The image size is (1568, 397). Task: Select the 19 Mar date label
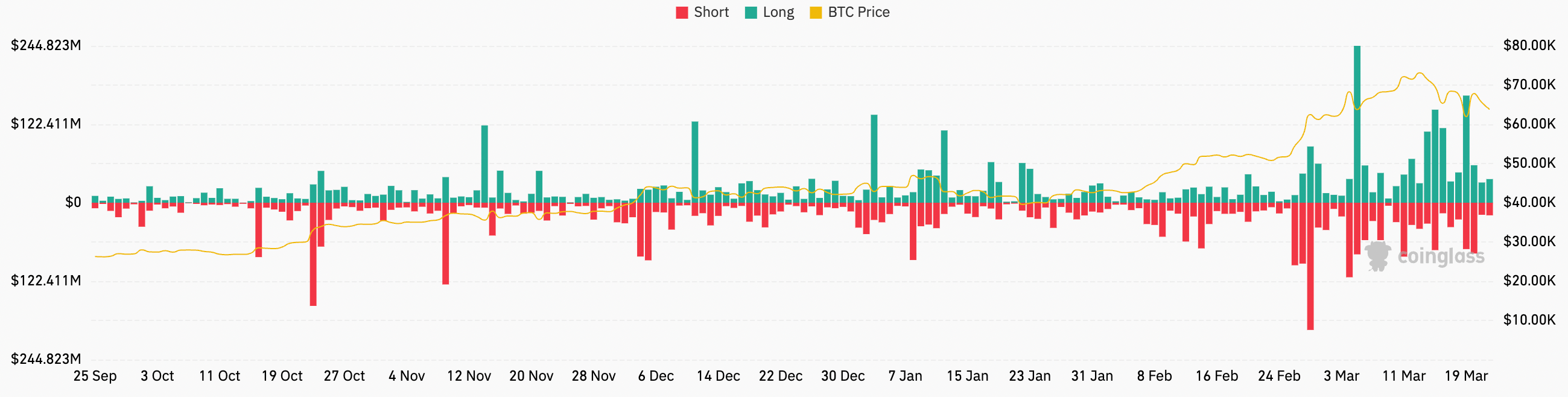click(1467, 376)
